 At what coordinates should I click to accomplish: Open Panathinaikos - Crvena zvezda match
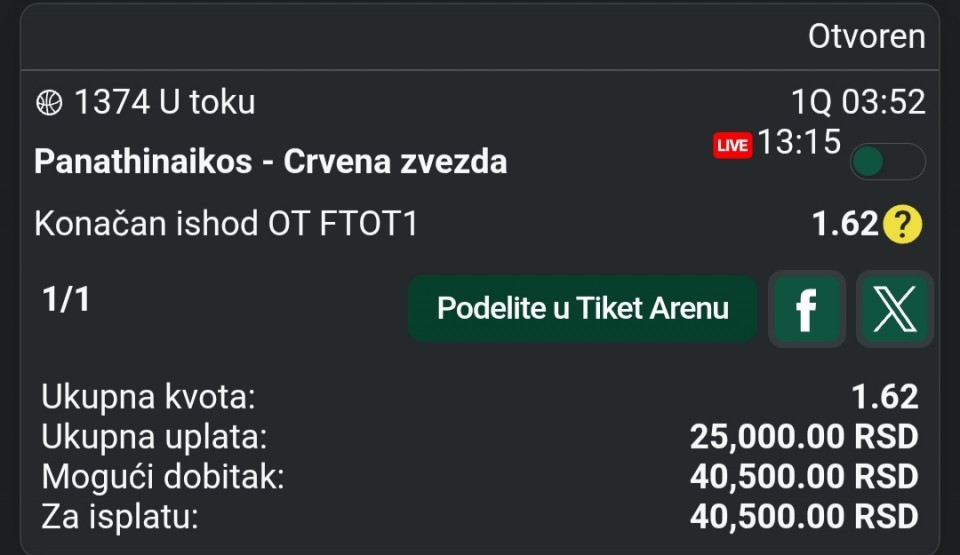270,162
